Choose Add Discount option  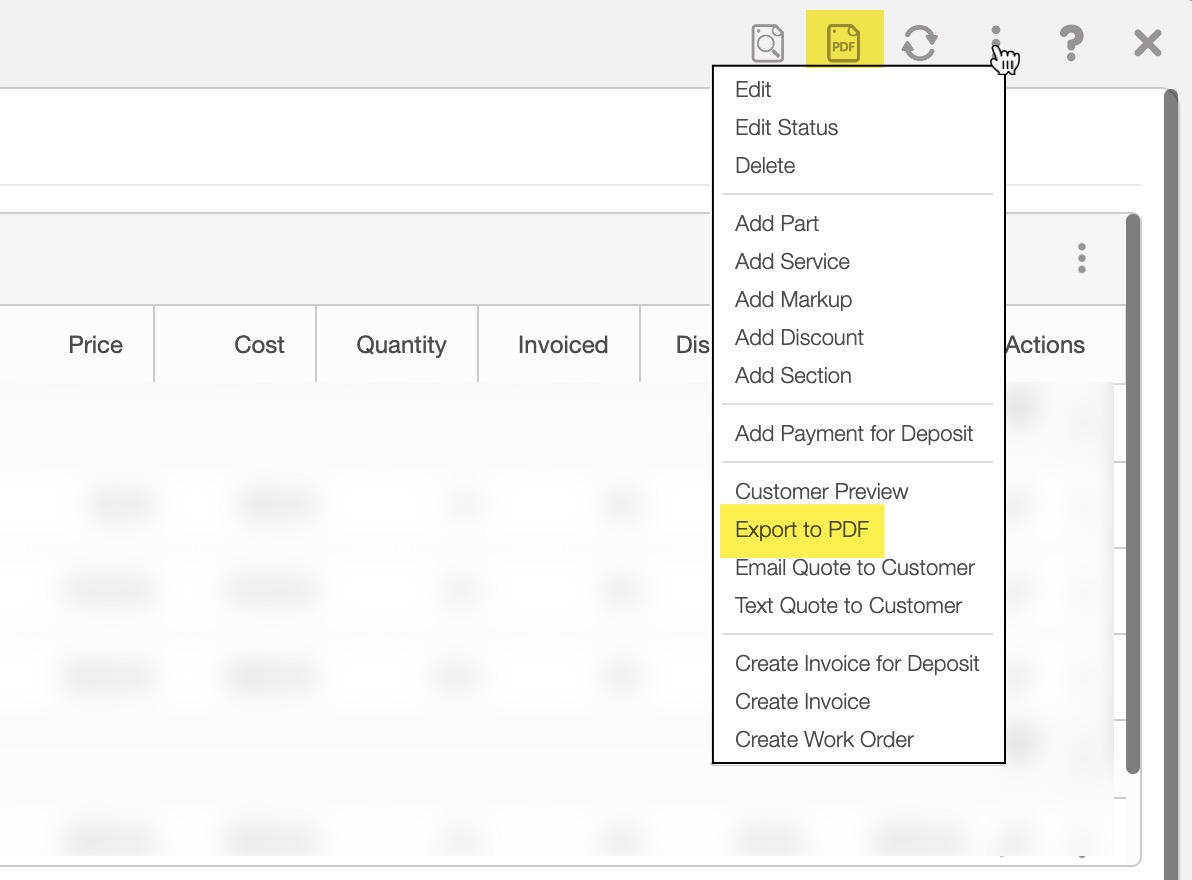tap(799, 338)
